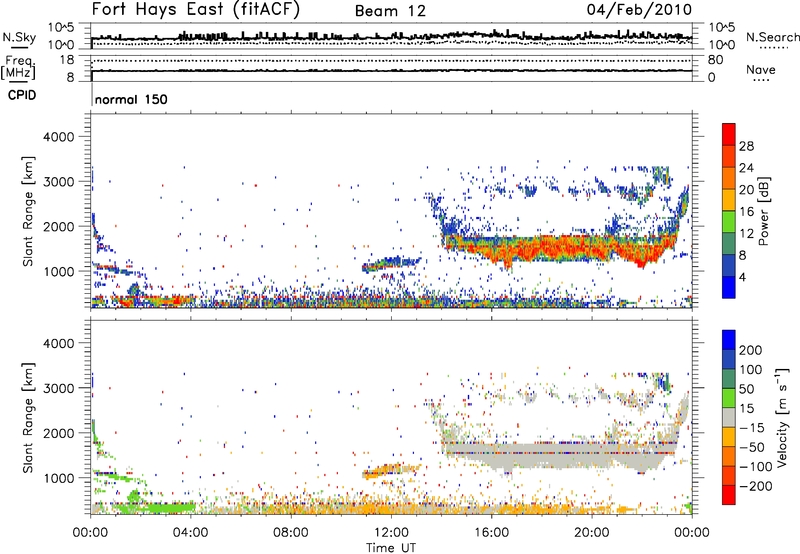
Task: Click the 'N.Search' legend label
Action: [x=772, y=37]
